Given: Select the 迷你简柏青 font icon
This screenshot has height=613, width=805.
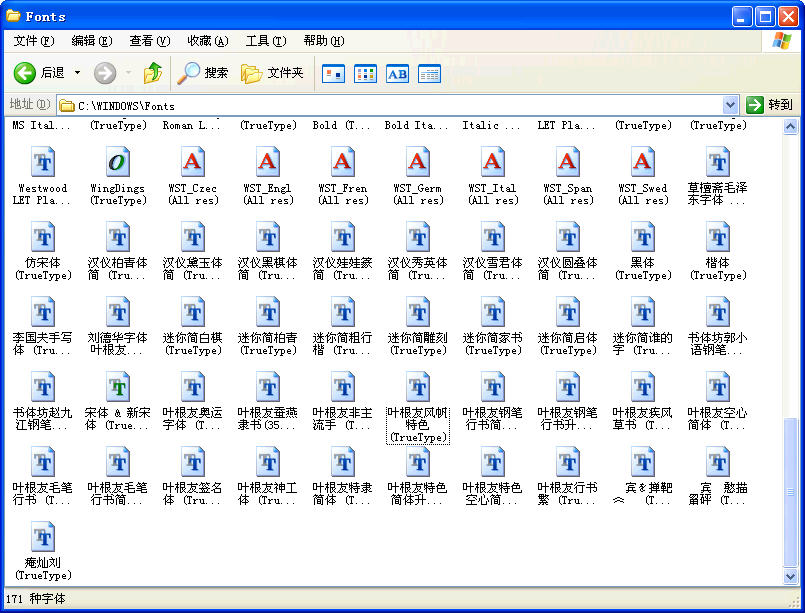Looking at the screenshot, I should point(268,312).
